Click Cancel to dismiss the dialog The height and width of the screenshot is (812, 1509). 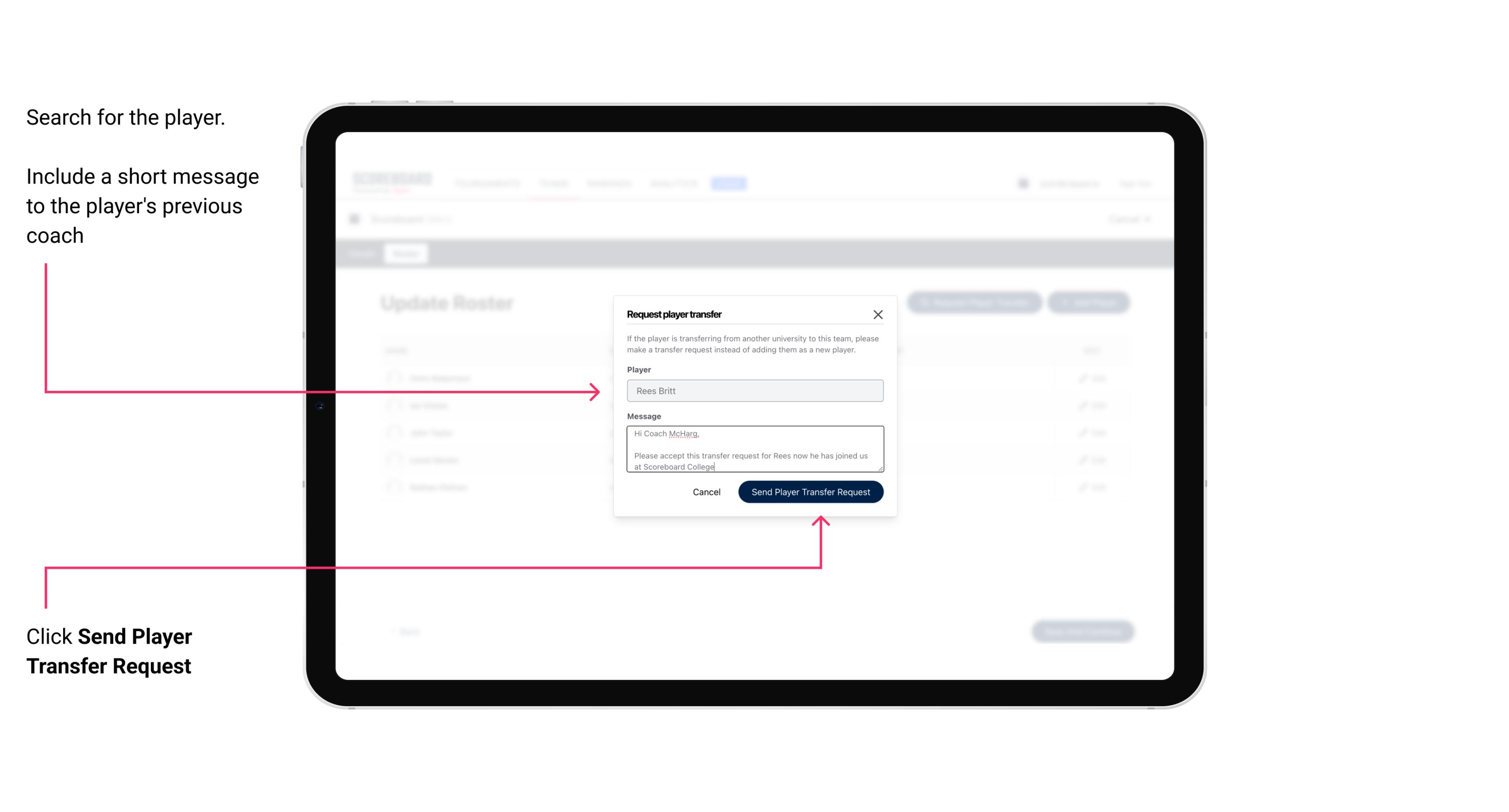pos(707,491)
